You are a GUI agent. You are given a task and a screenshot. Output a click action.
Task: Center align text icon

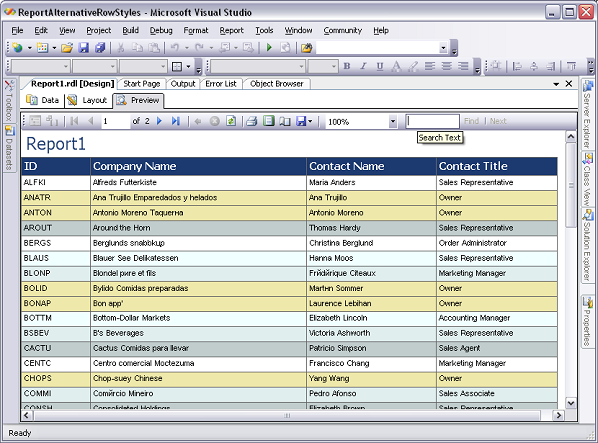click(x=447, y=66)
